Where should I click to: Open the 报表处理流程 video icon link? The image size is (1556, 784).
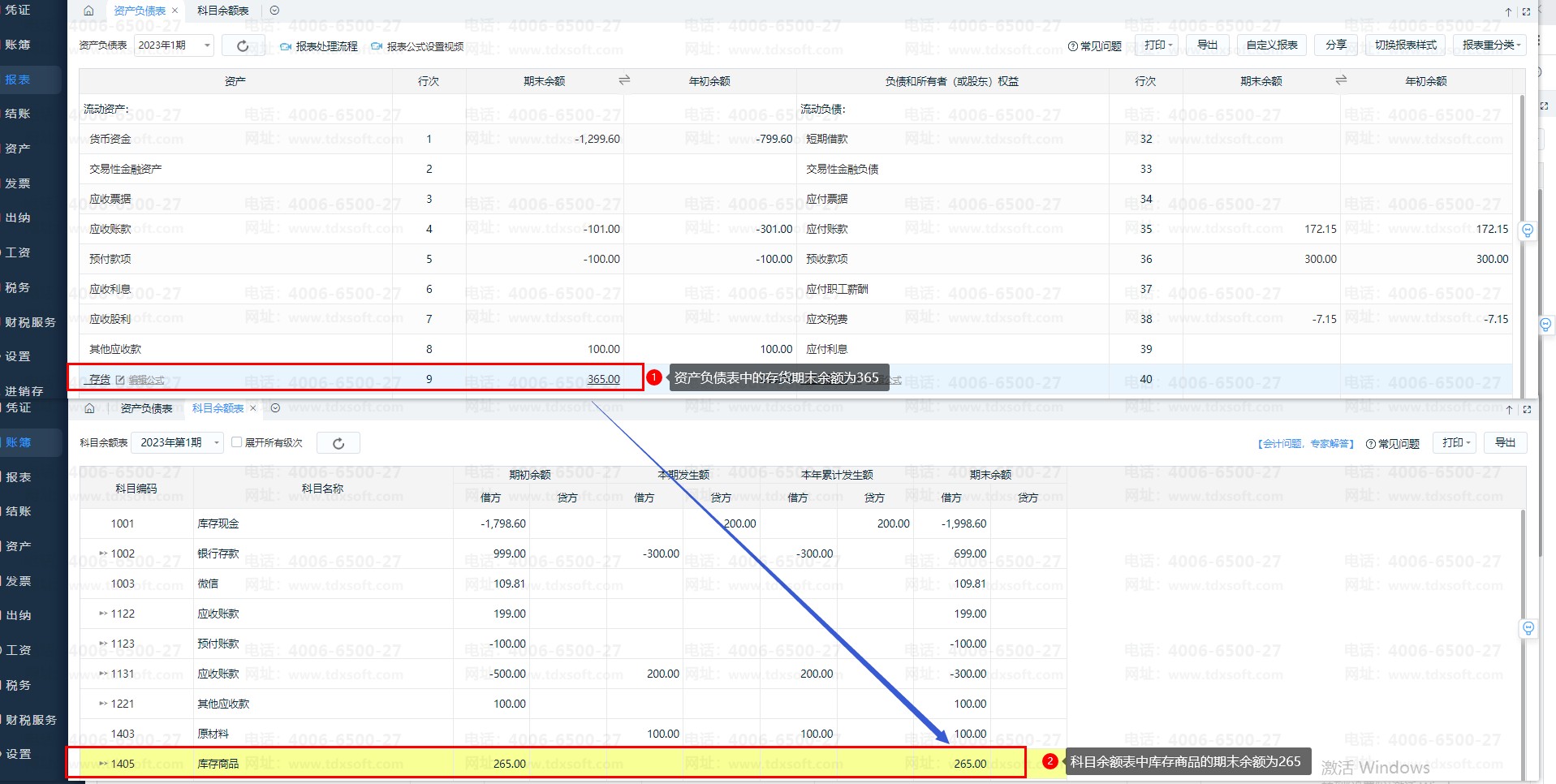[x=286, y=46]
